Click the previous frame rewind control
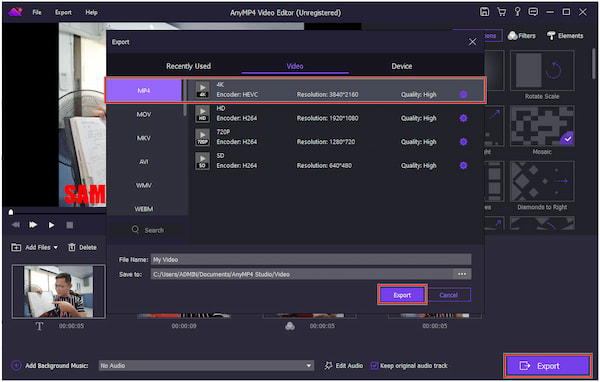Screen dimensions: 600x382 pos(16,225)
